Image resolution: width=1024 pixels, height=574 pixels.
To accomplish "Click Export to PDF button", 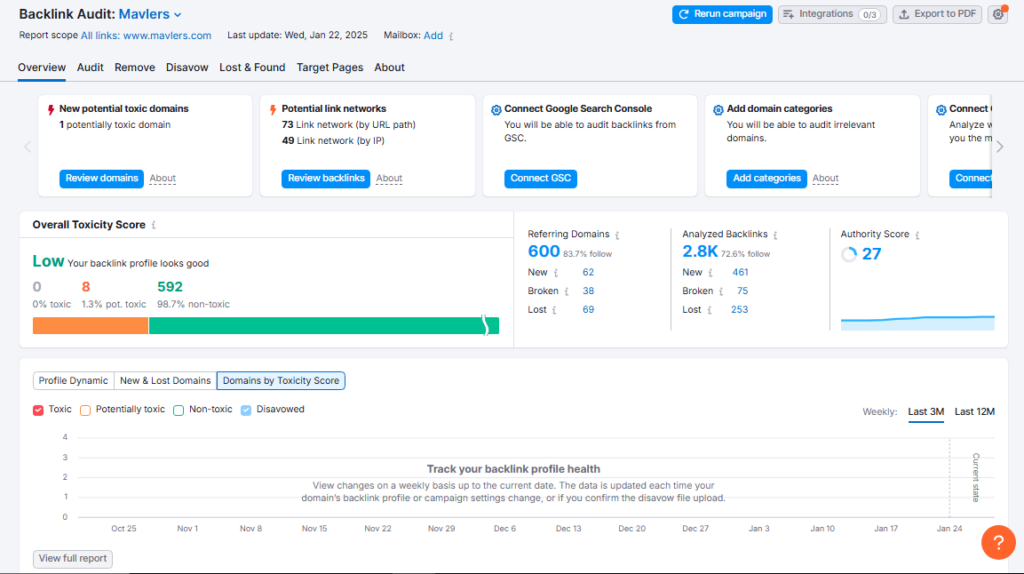I will pyautogui.click(x=937, y=14).
